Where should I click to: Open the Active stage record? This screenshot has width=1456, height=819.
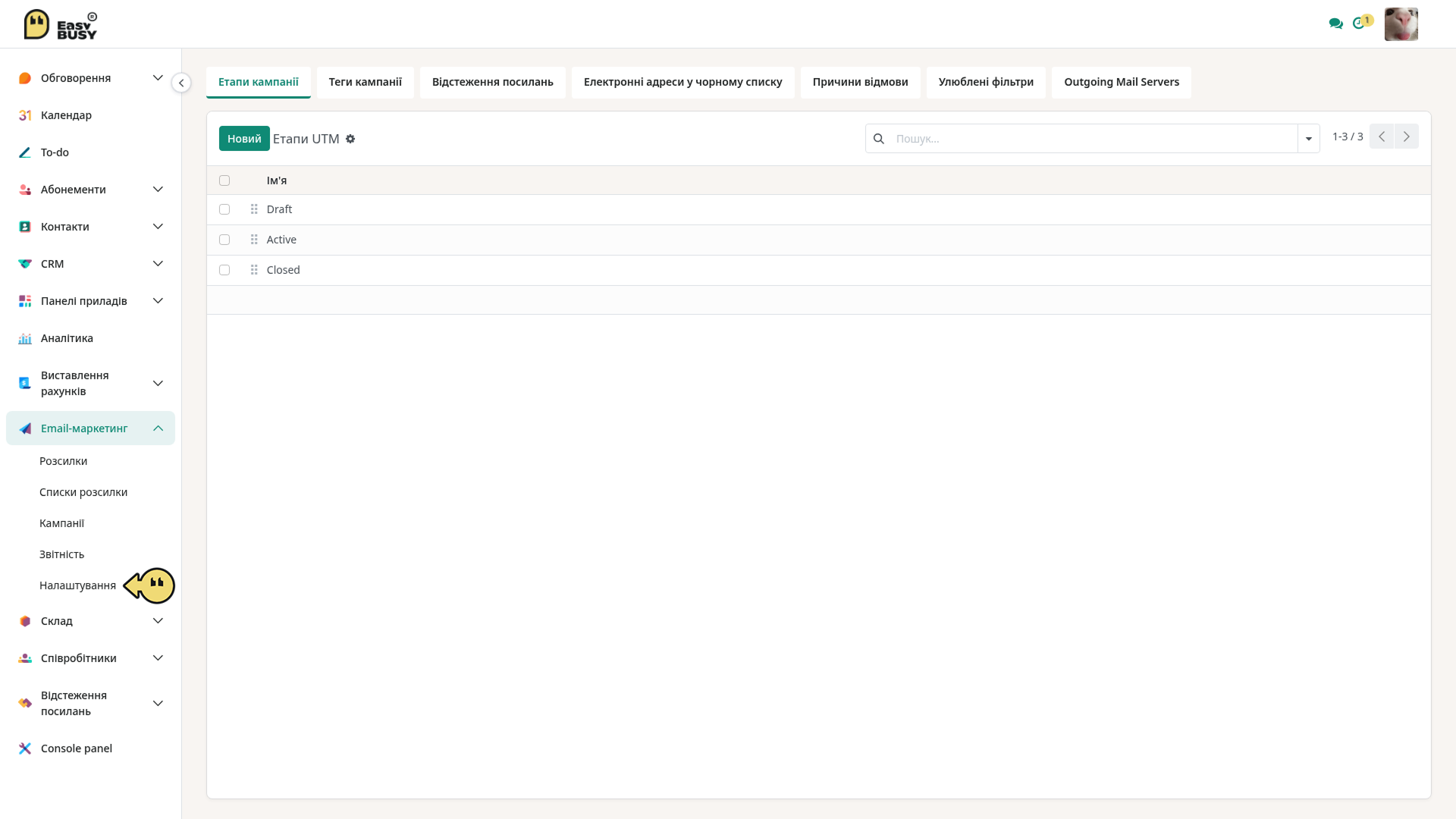281,240
